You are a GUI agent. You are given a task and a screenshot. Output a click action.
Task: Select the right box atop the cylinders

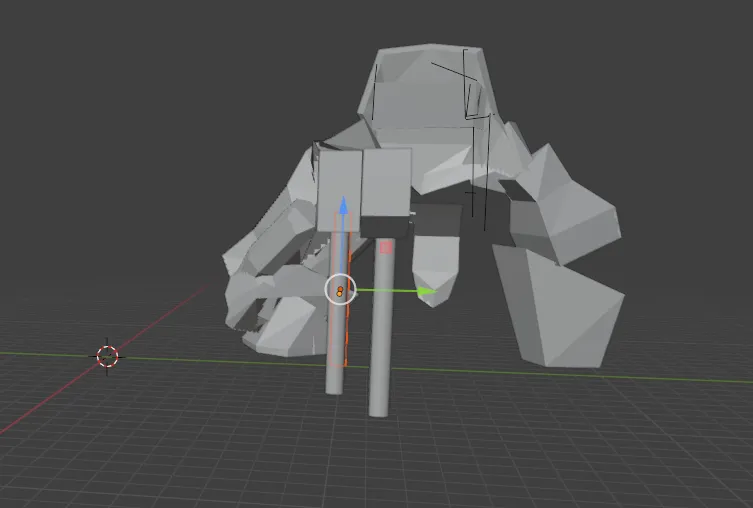click(387, 180)
